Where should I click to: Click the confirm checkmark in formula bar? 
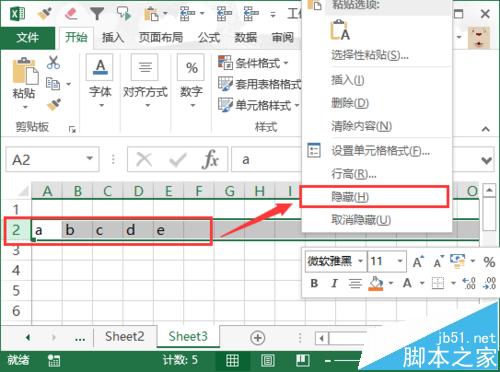pos(178,160)
